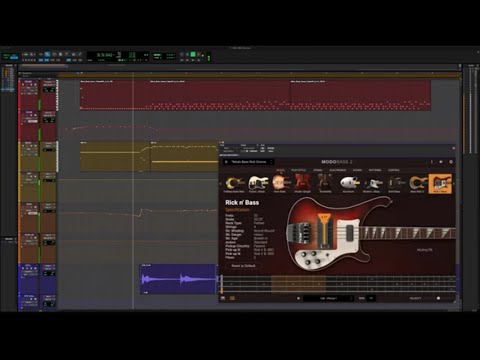Viewport: 480px width, 360px height.
Task: Open the pattern selector dropdown below the fretboard
Action: [x=328, y=298]
